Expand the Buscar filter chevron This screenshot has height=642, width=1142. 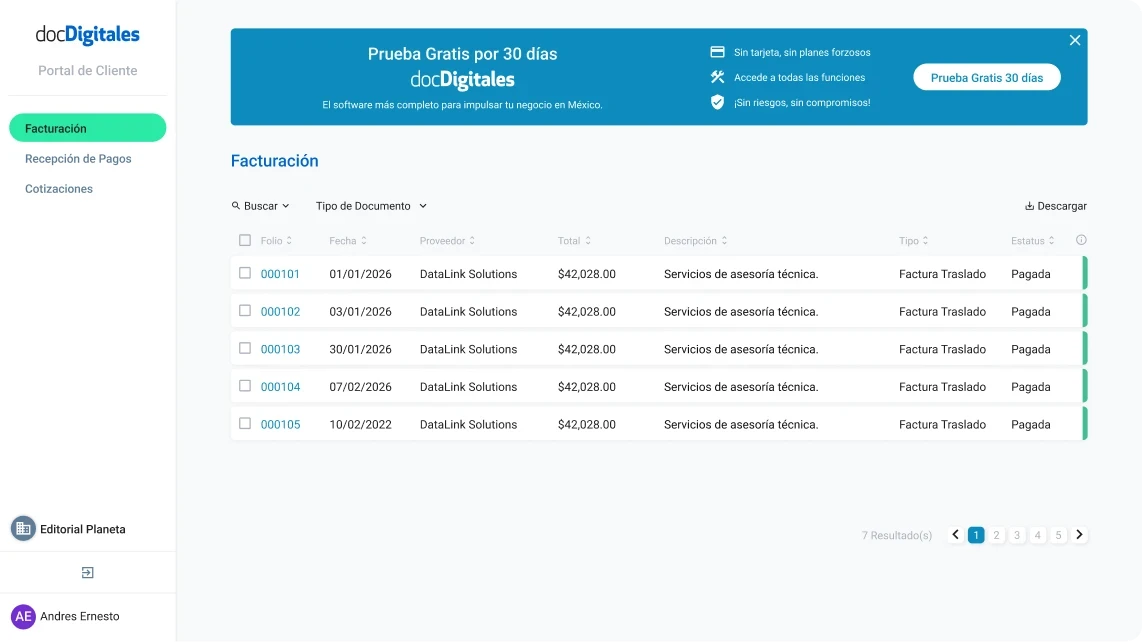(284, 206)
